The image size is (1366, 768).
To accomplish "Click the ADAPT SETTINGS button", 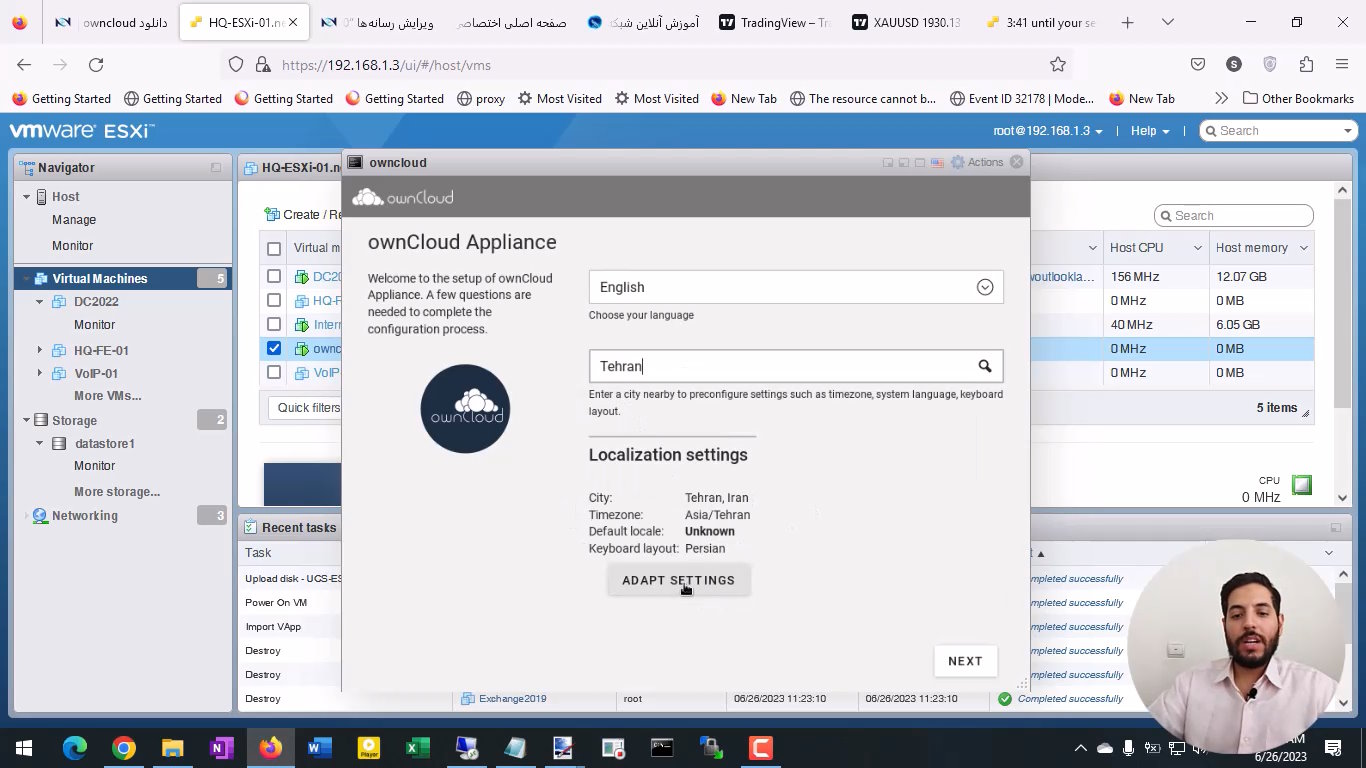I will pyautogui.click(x=679, y=580).
